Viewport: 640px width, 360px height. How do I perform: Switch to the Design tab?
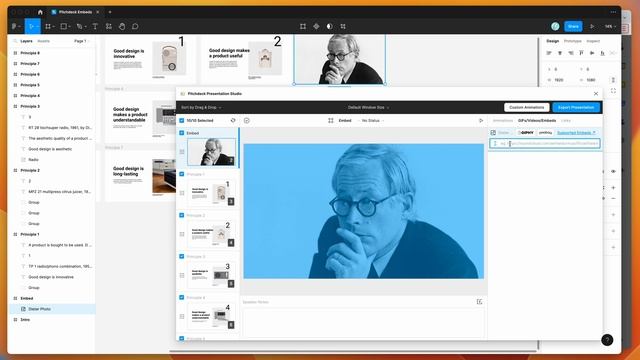coord(553,41)
